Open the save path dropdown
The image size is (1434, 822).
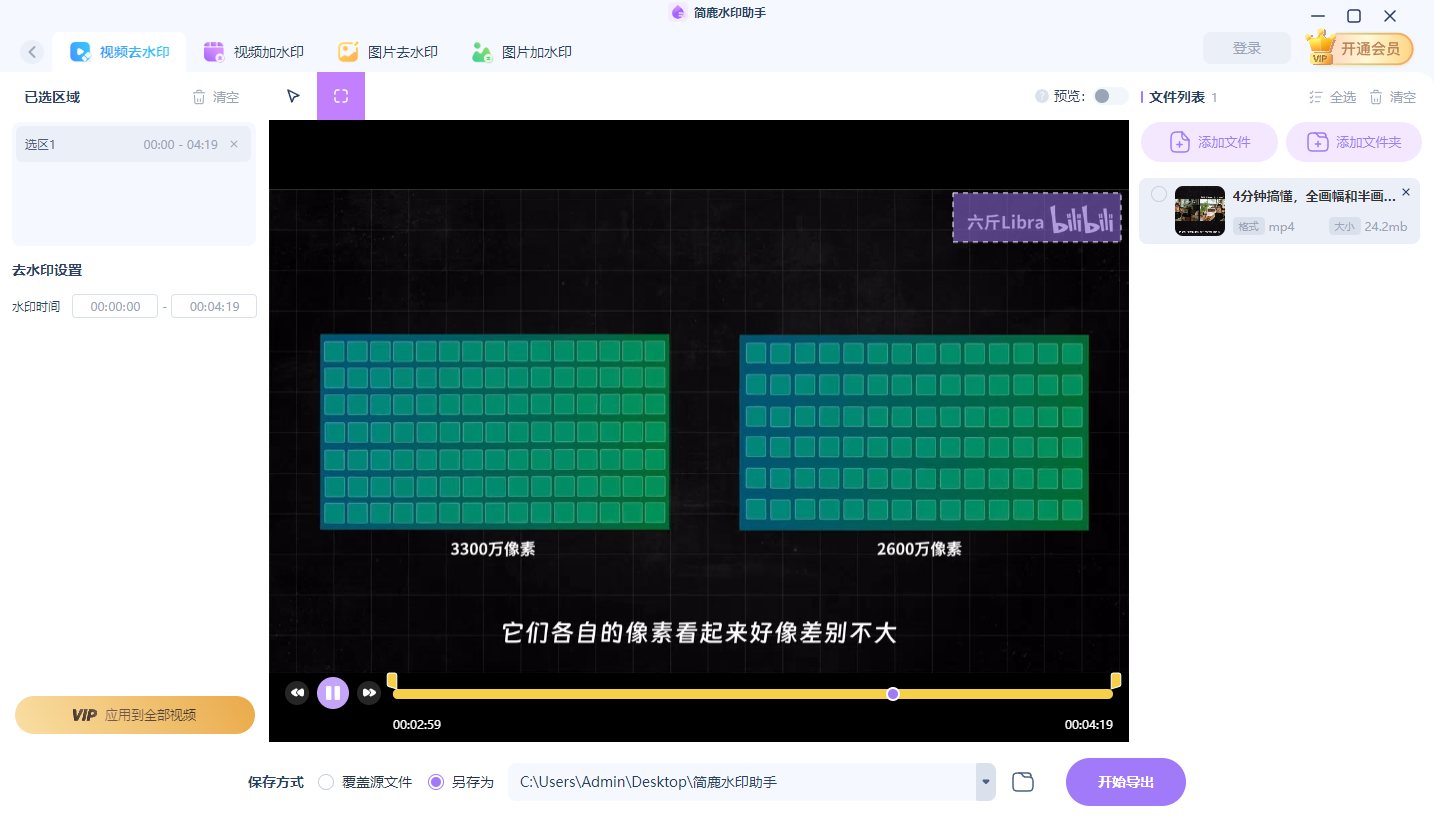point(984,782)
